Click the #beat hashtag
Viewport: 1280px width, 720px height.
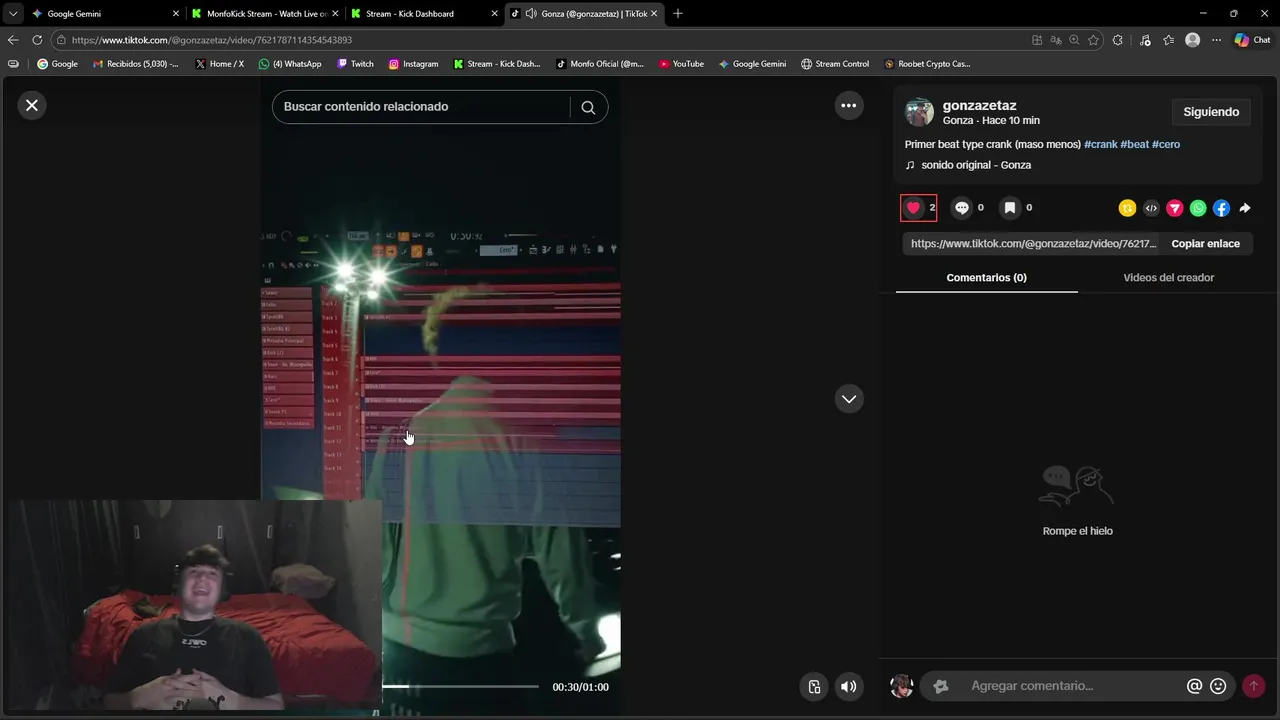[x=1134, y=144]
